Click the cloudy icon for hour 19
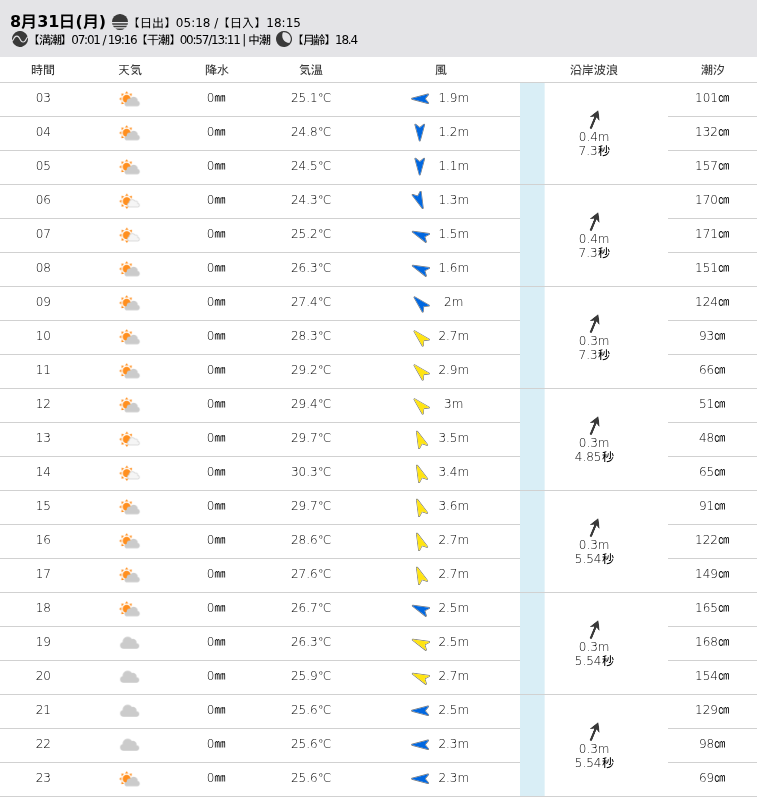Screen dimensions: 757x808 tap(129, 643)
